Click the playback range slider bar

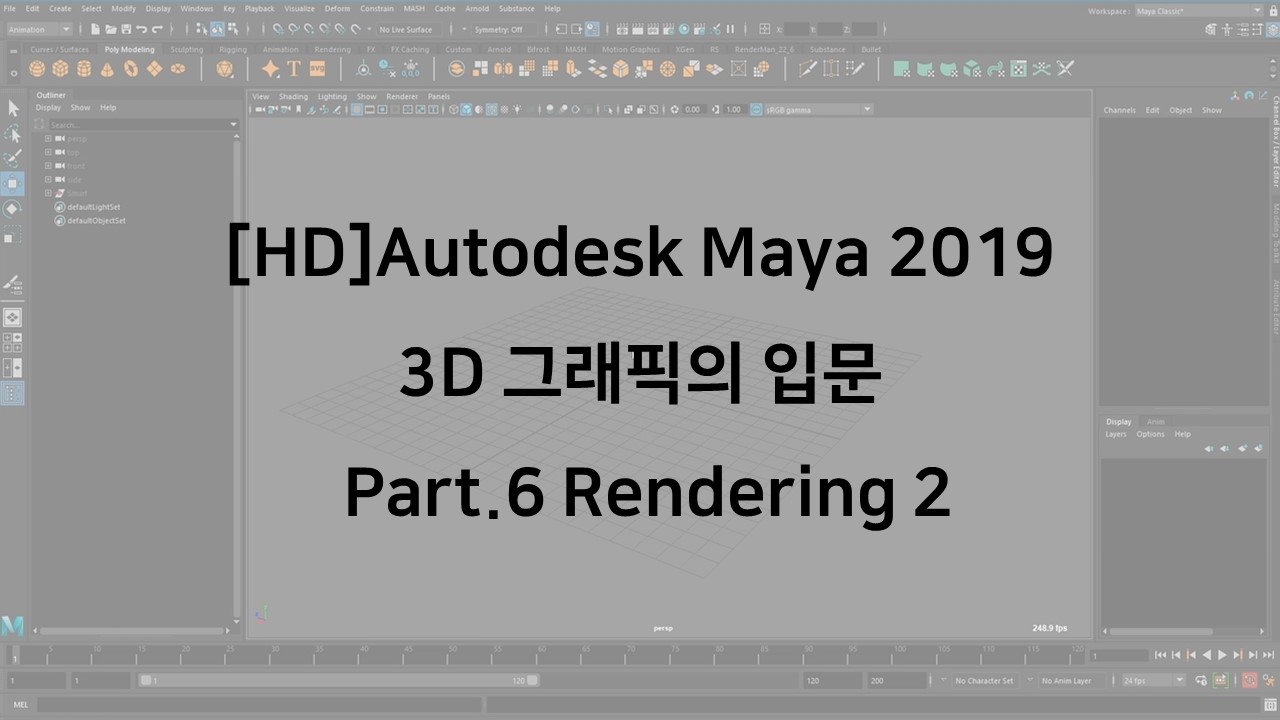(x=339, y=680)
